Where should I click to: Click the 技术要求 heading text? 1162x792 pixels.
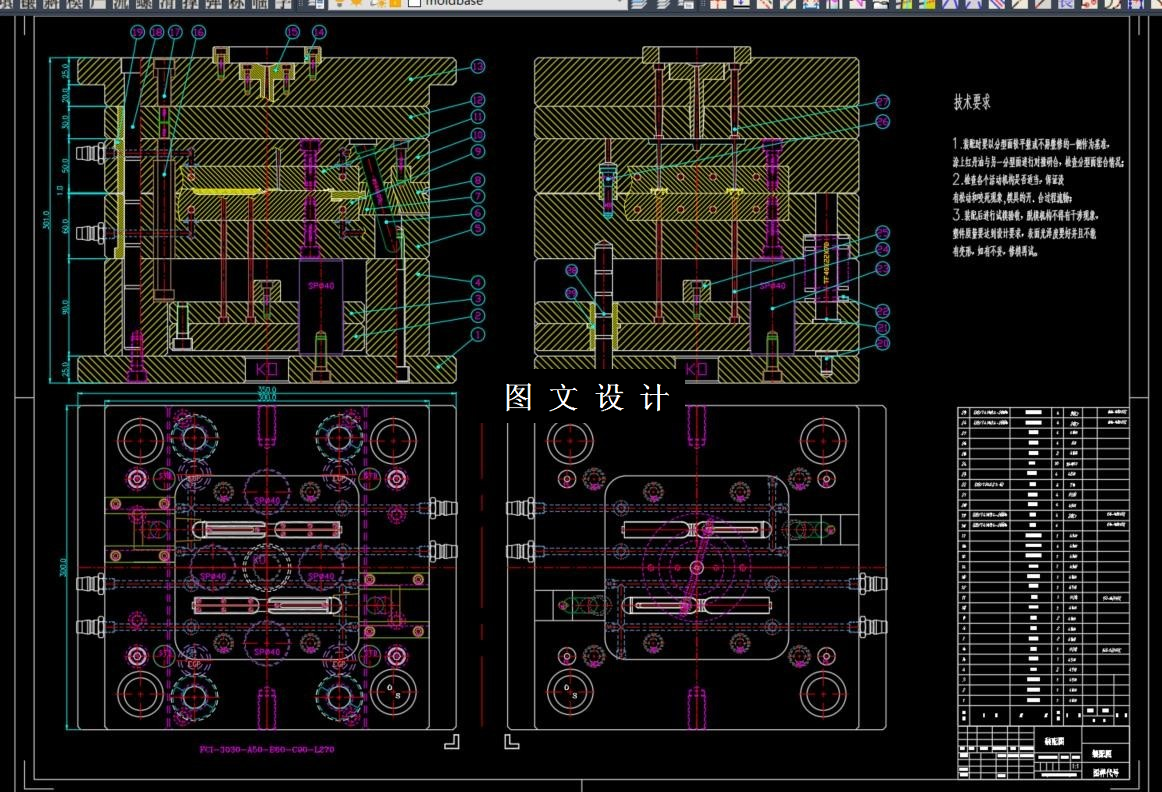972,102
